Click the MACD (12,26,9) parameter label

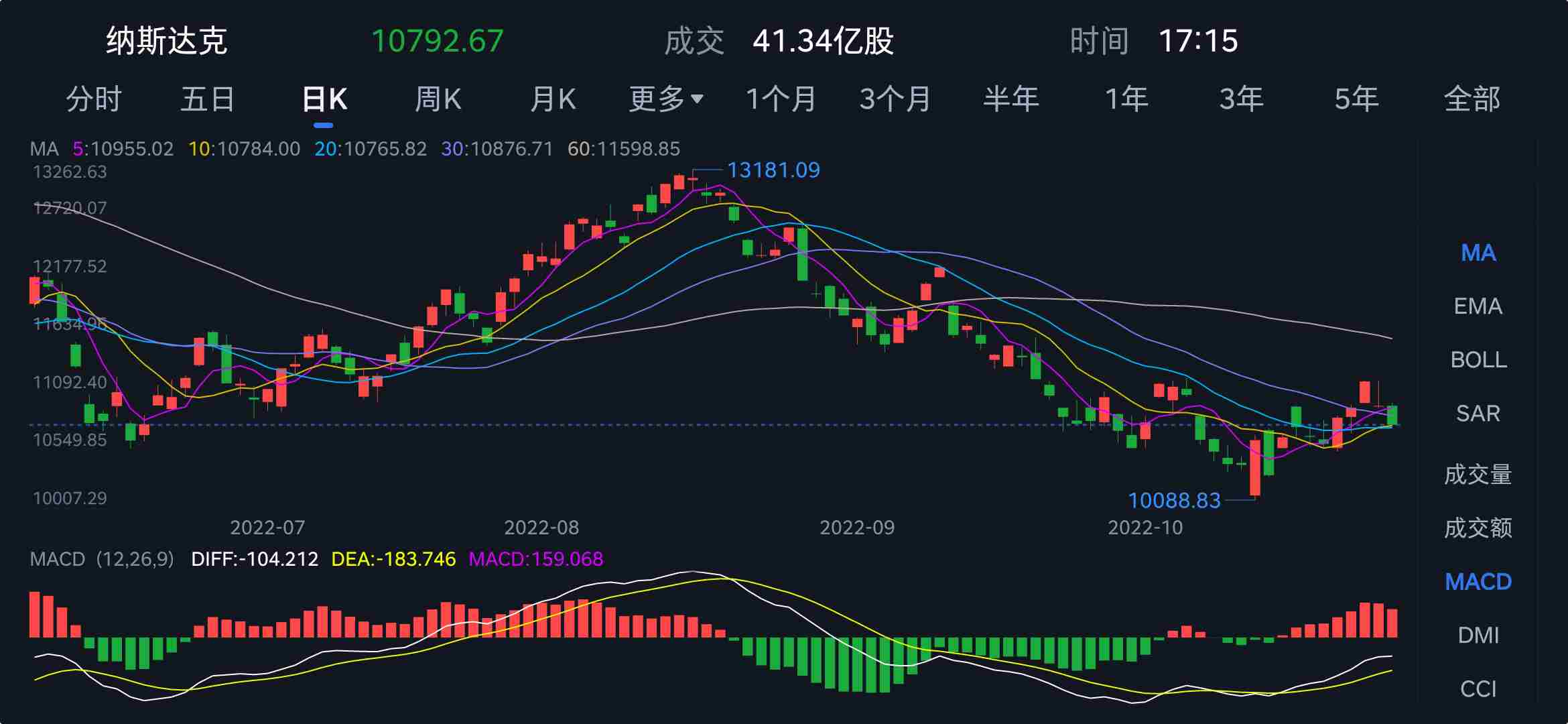tap(102, 559)
